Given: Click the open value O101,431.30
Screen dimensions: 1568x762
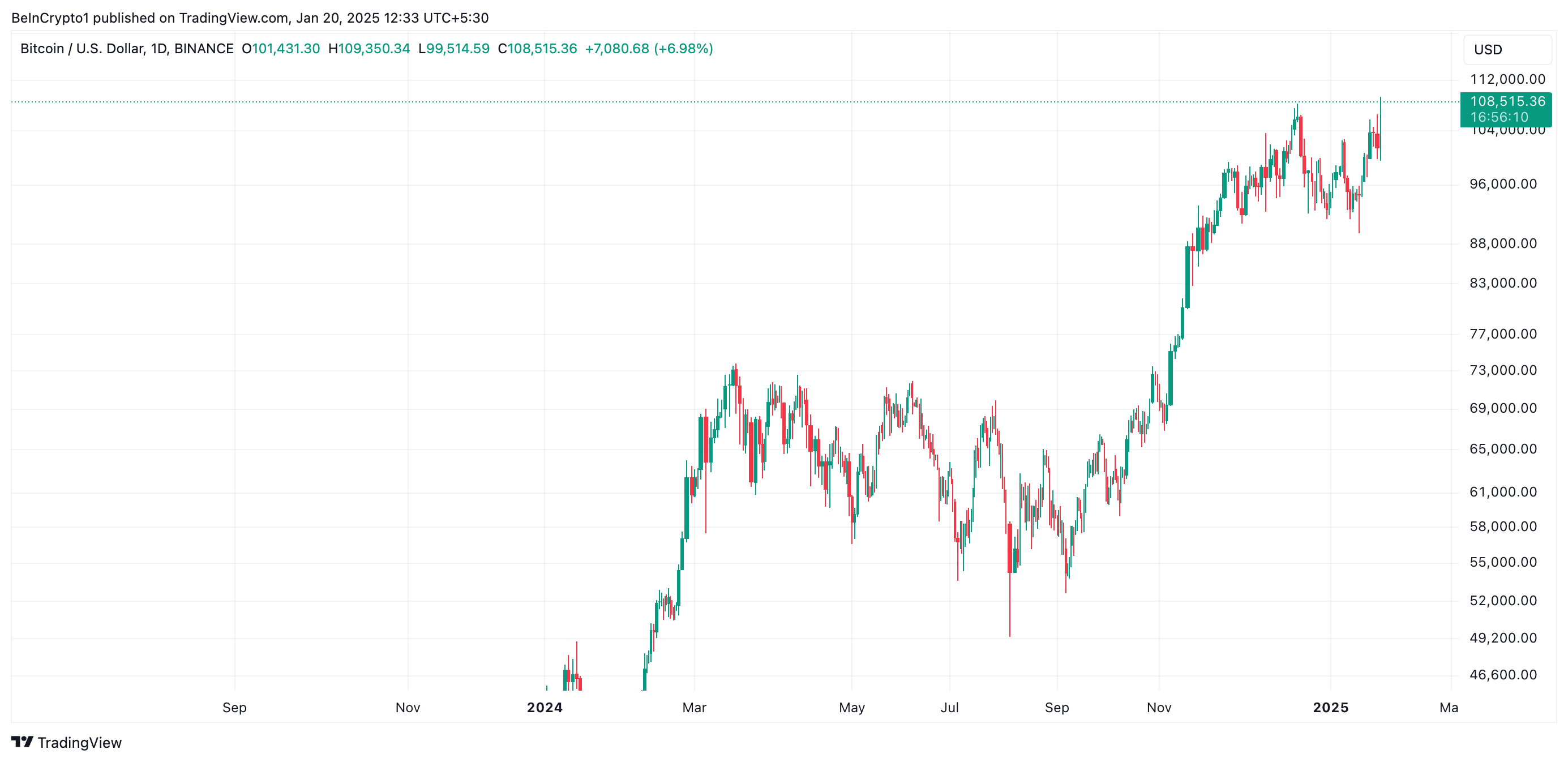Looking at the screenshot, I should click(281, 49).
